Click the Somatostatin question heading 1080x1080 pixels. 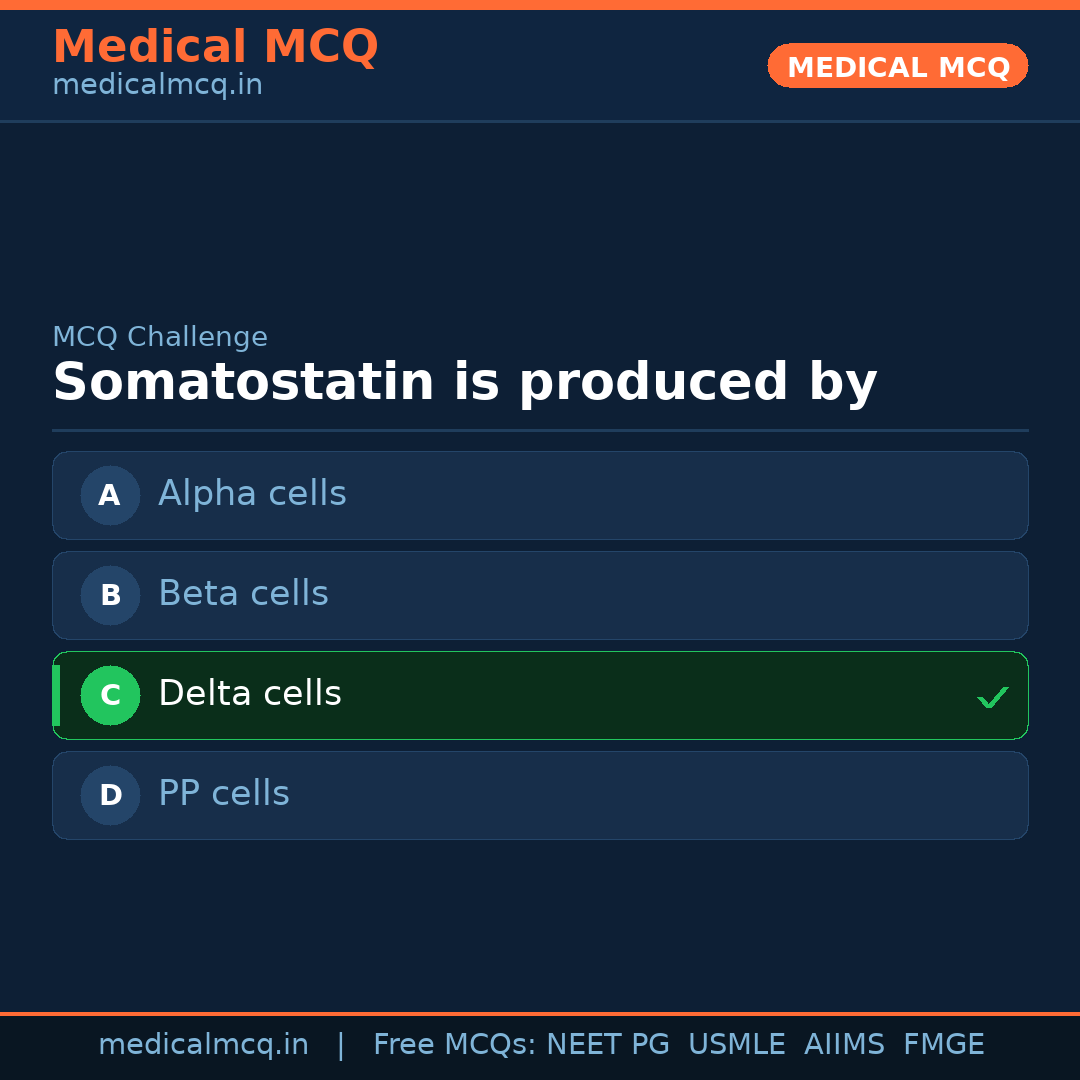coord(465,383)
